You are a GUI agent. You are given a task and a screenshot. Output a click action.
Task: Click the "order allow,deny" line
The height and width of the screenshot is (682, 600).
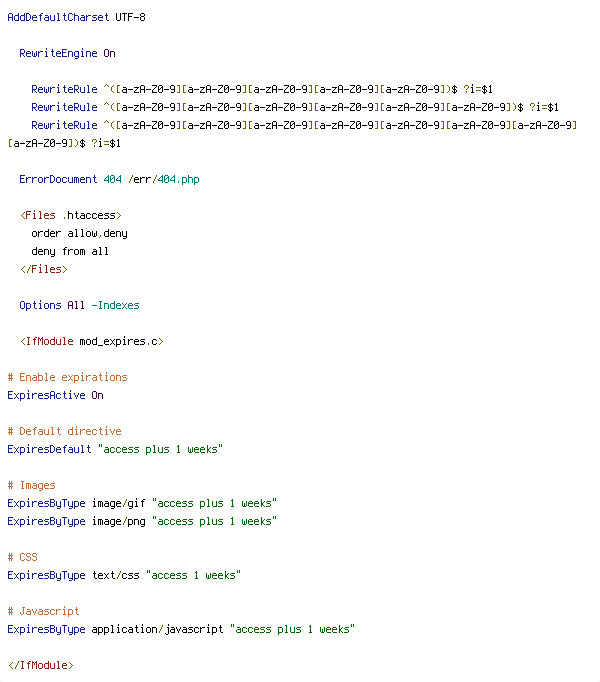tap(79, 234)
